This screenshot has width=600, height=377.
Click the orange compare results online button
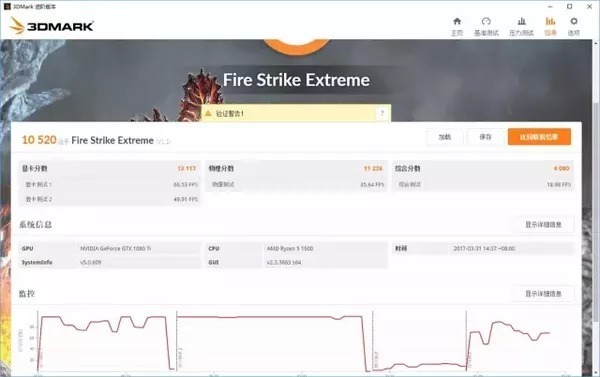(539, 137)
